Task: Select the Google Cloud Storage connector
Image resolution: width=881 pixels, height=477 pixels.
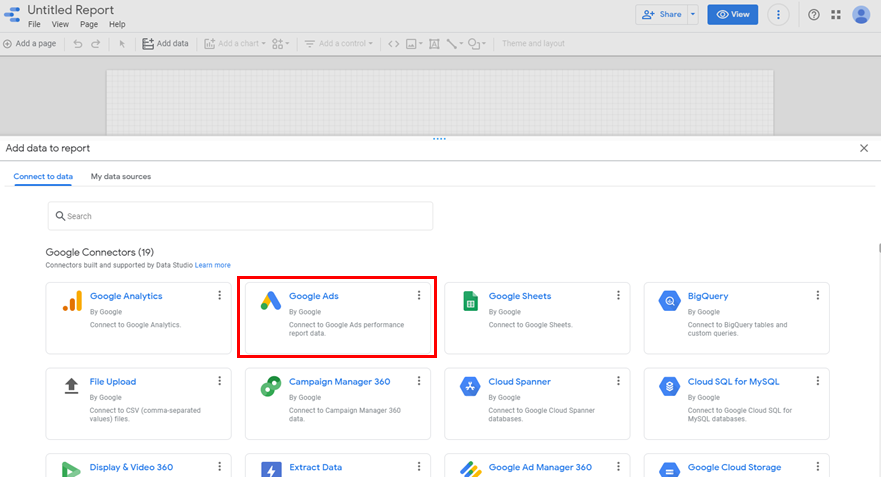Action: pyautogui.click(x=737, y=466)
